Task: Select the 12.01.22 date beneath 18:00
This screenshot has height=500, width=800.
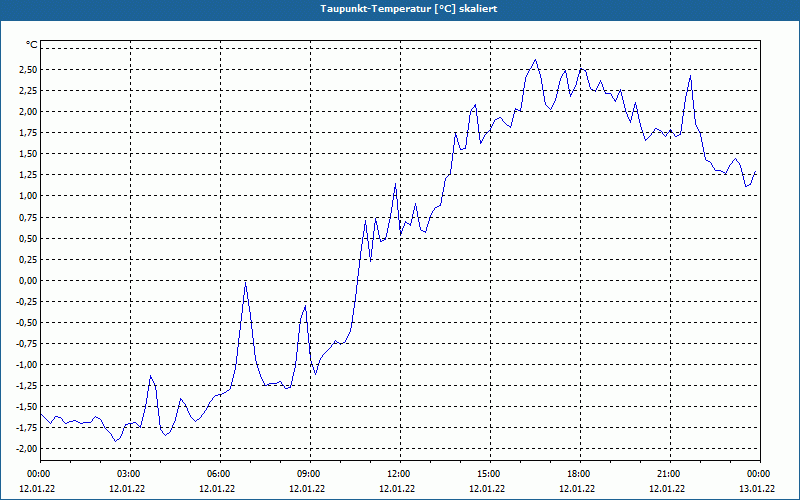Action: tap(577, 489)
